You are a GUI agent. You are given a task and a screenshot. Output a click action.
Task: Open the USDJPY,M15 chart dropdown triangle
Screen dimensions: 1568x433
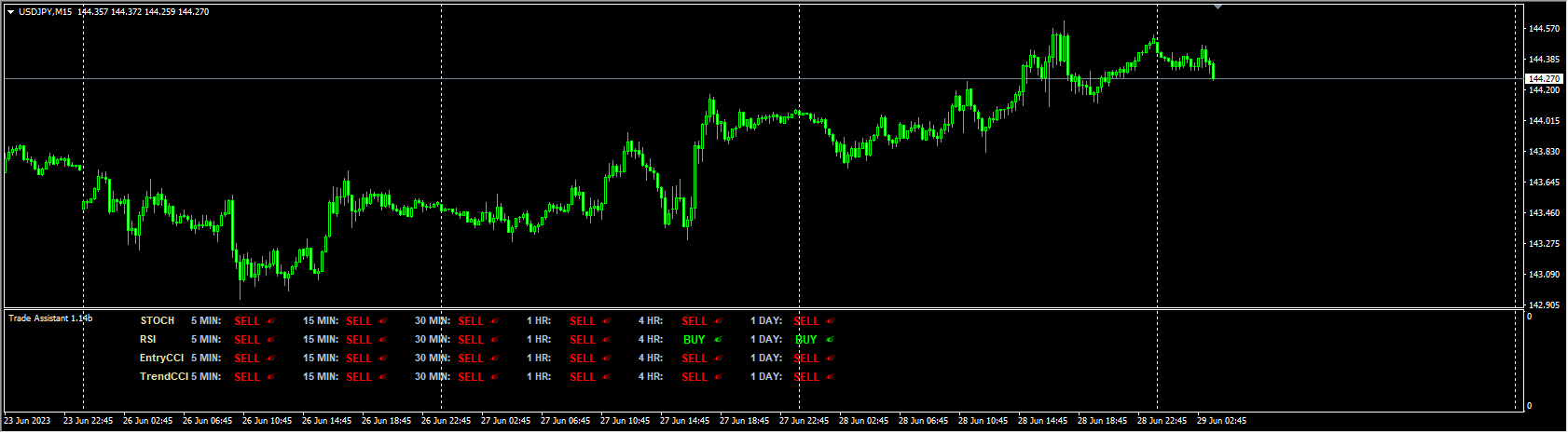tap(10, 12)
